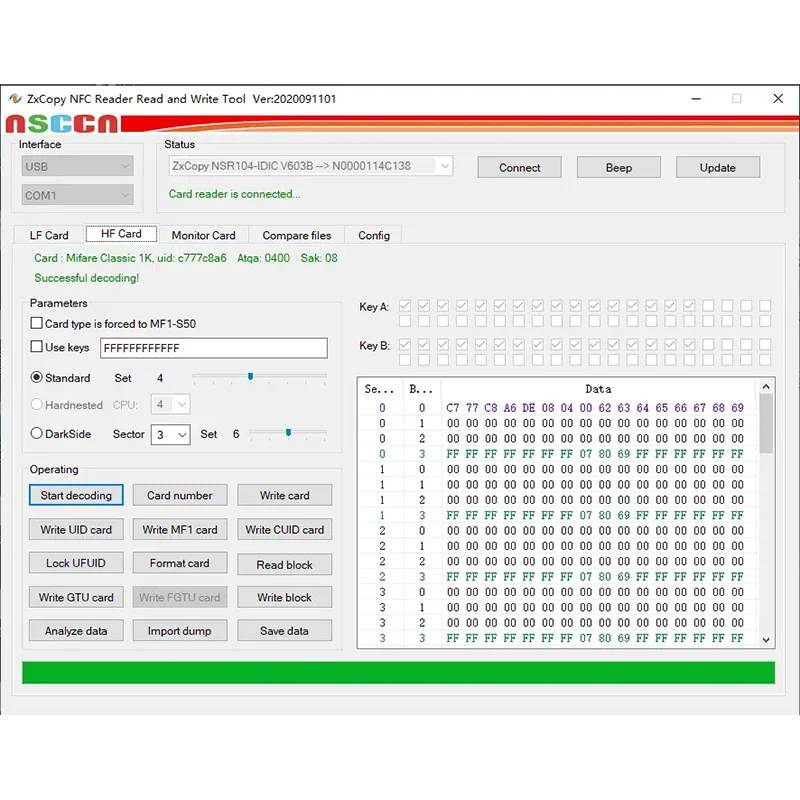Click the green progress bar
The image size is (800, 800).
click(x=398, y=673)
